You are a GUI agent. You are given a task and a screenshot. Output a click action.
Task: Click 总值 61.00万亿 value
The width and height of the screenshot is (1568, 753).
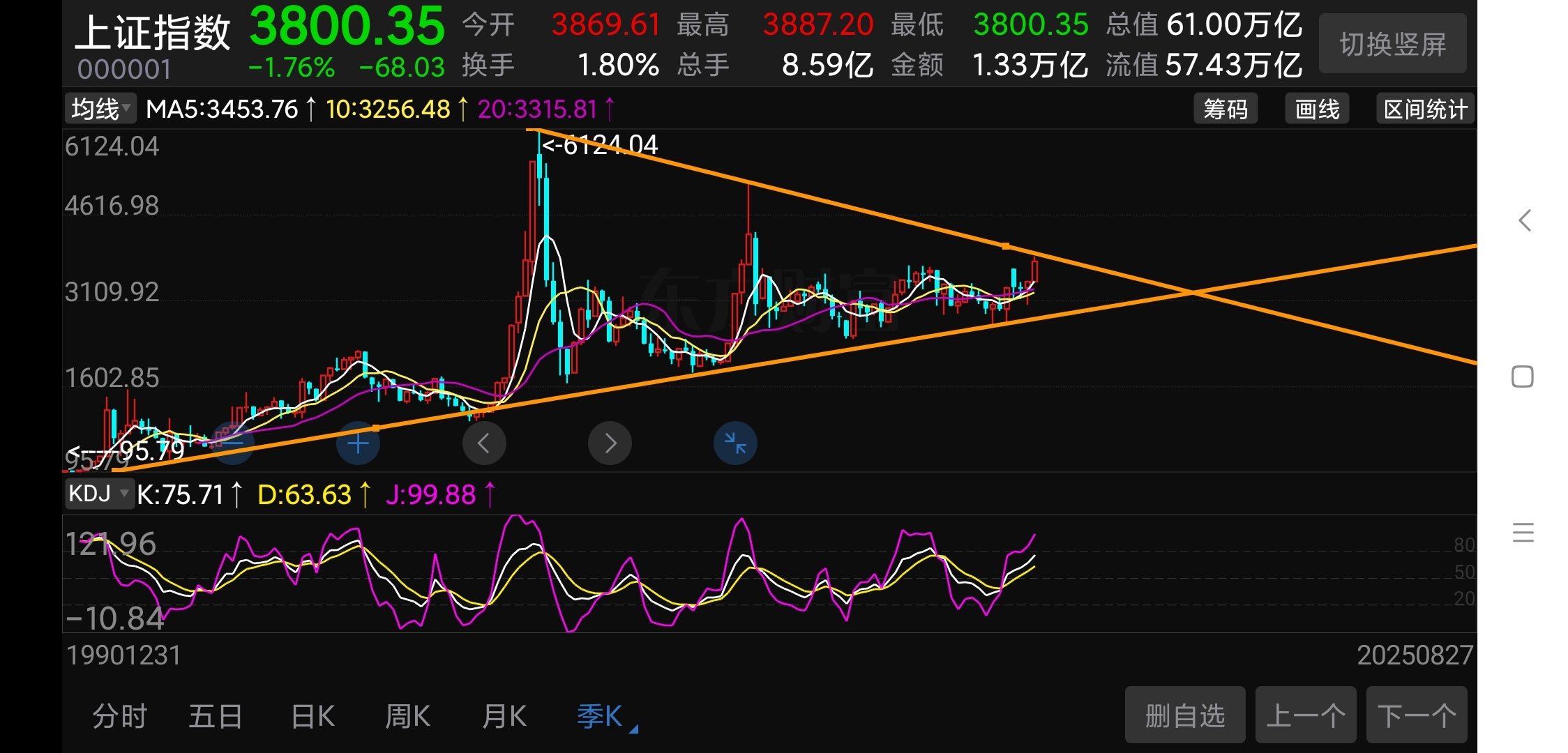[x=1235, y=24]
